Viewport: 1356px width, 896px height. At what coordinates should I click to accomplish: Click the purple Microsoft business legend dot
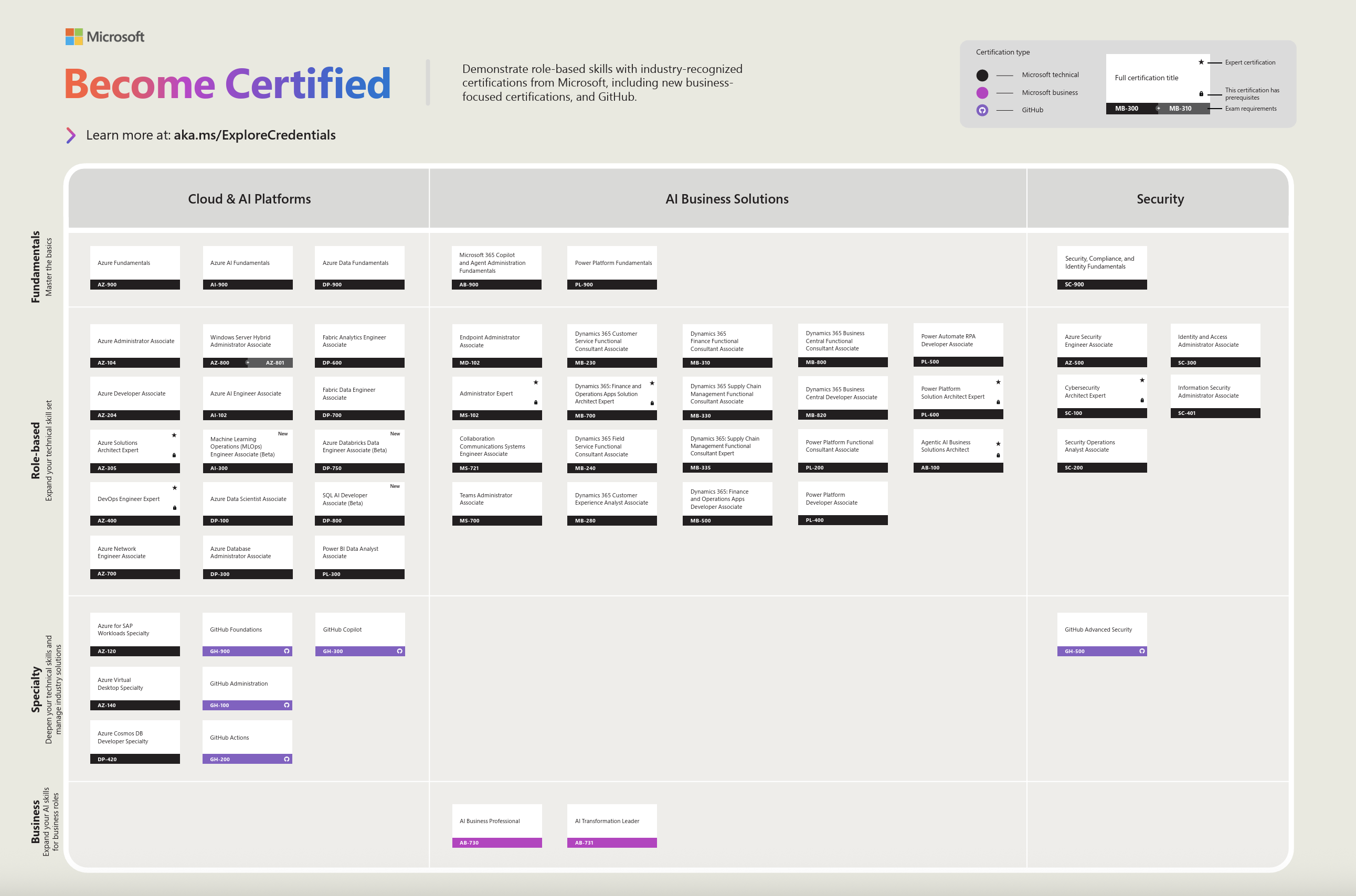point(982,92)
